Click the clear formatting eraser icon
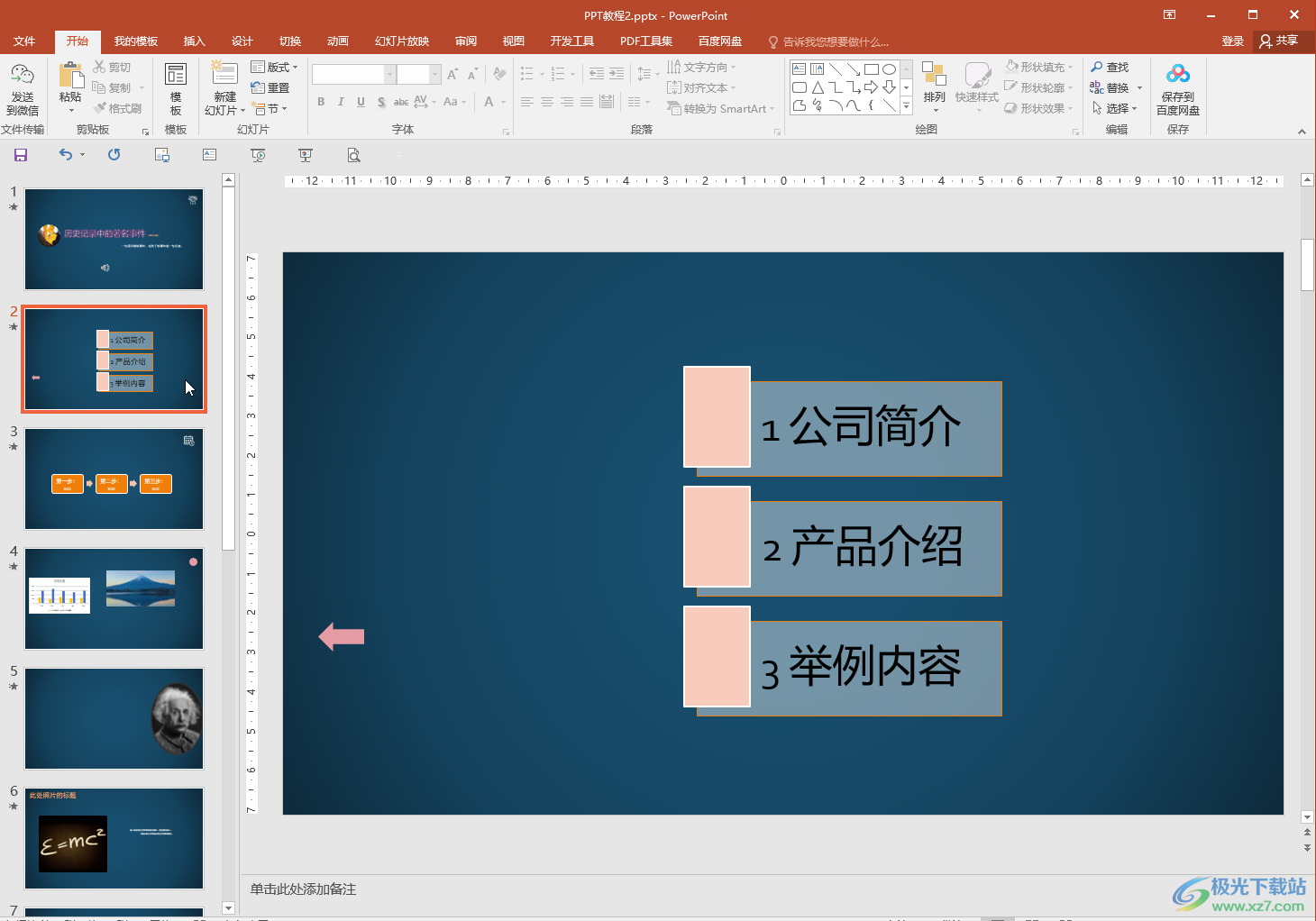This screenshot has width=1316, height=921. point(499,74)
